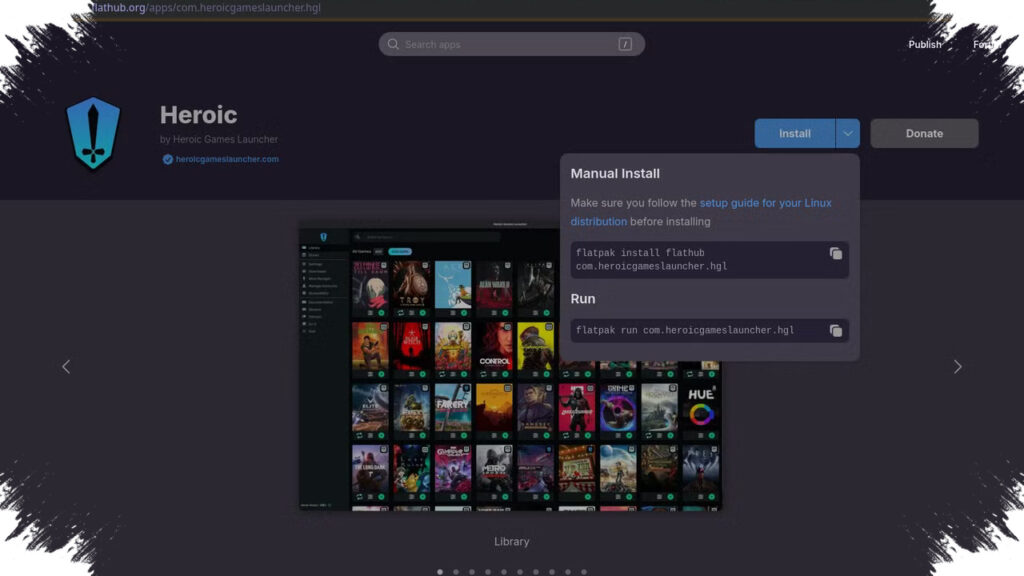The image size is (1024, 576).
Task: Show the previous screenshot with left arrow
Action: pyautogui.click(x=66, y=367)
